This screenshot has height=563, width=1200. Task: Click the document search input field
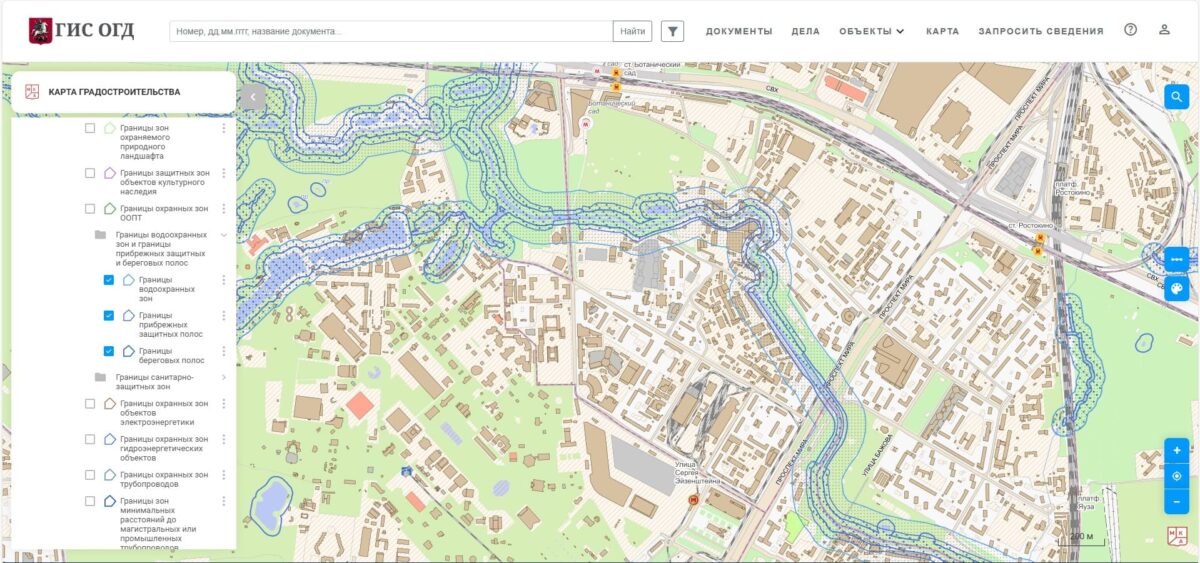coord(390,31)
